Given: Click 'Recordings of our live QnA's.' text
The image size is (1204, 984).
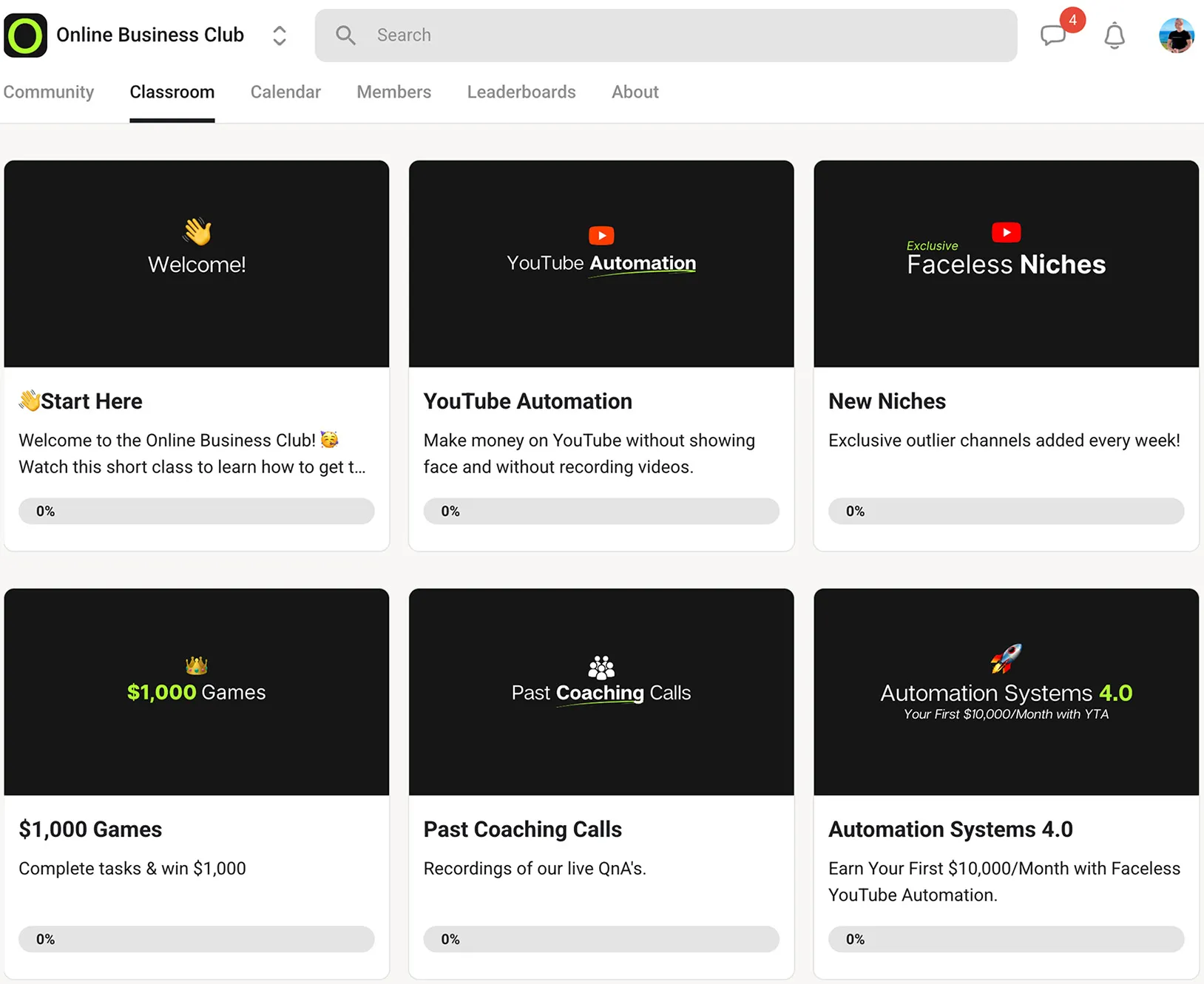Looking at the screenshot, I should pyautogui.click(x=535, y=869).
